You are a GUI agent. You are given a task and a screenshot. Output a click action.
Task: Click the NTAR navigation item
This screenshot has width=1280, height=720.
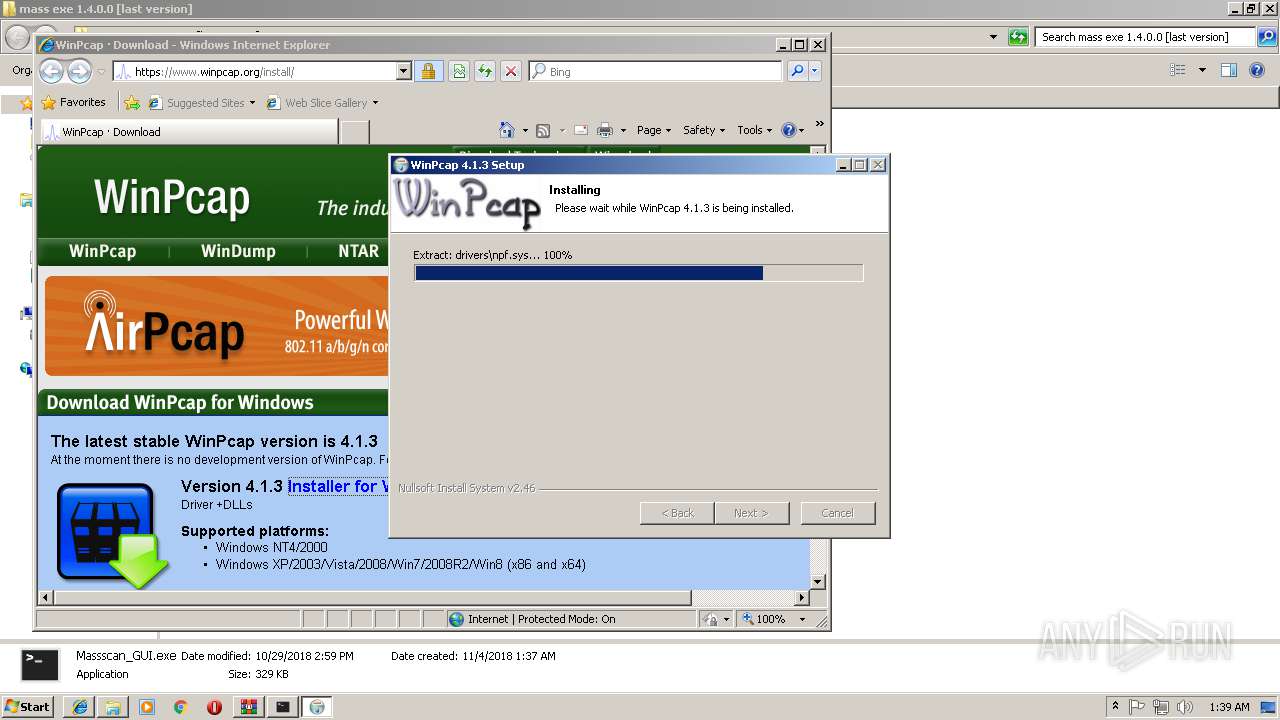click(358, 251)
